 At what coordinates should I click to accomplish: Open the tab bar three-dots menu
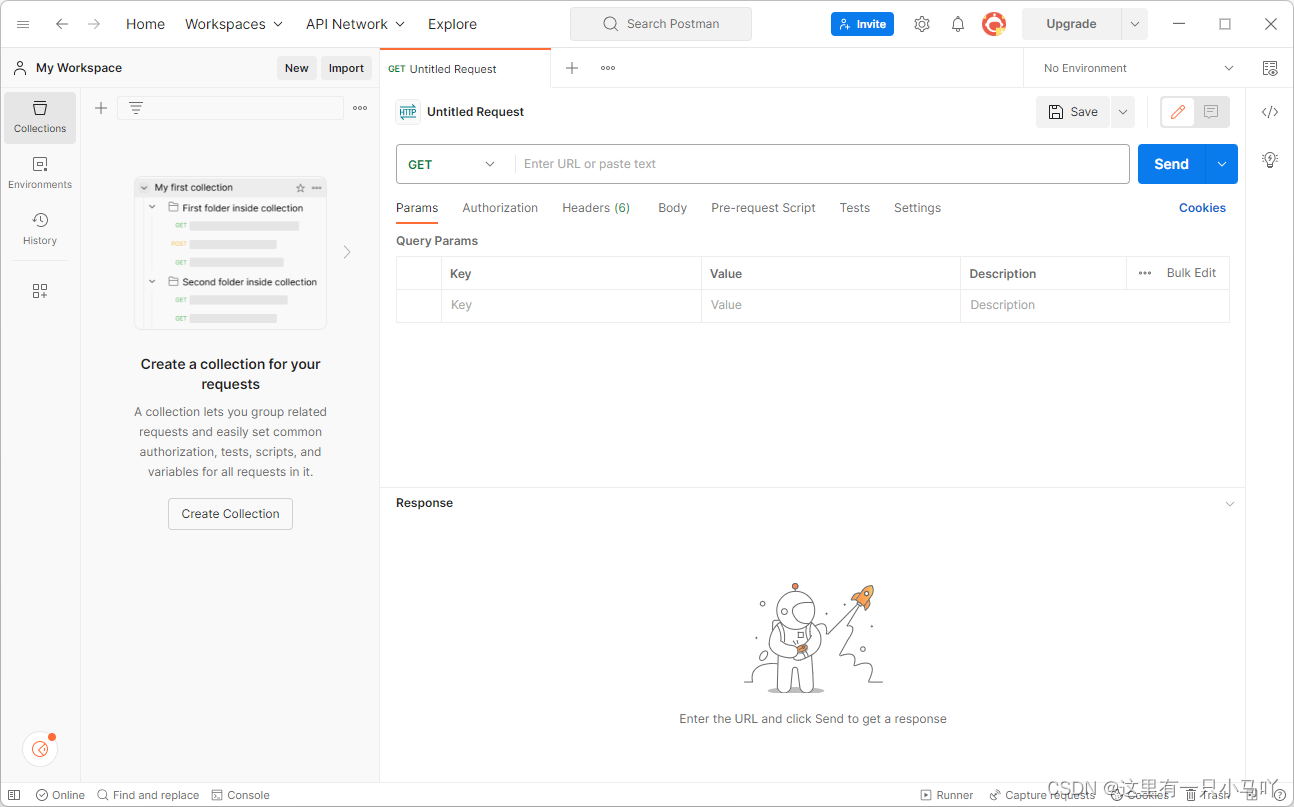(608, 68)
